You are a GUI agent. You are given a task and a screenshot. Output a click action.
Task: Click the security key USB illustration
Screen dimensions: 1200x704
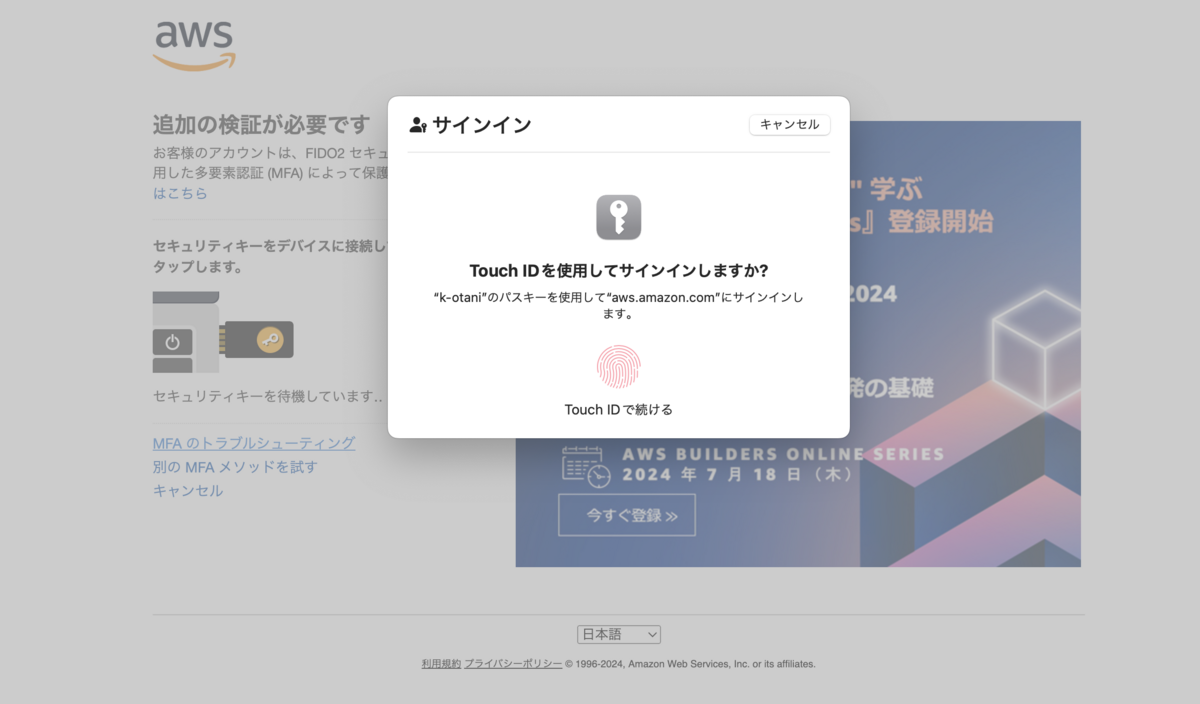pos(223,333)
